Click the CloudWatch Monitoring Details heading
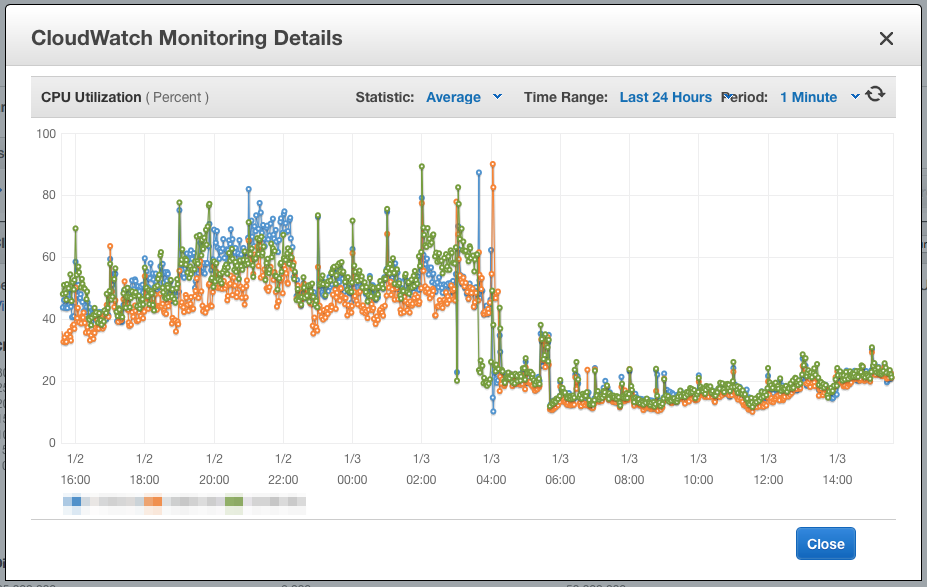This screenshot has width=927, height=587. coord(187,38)
